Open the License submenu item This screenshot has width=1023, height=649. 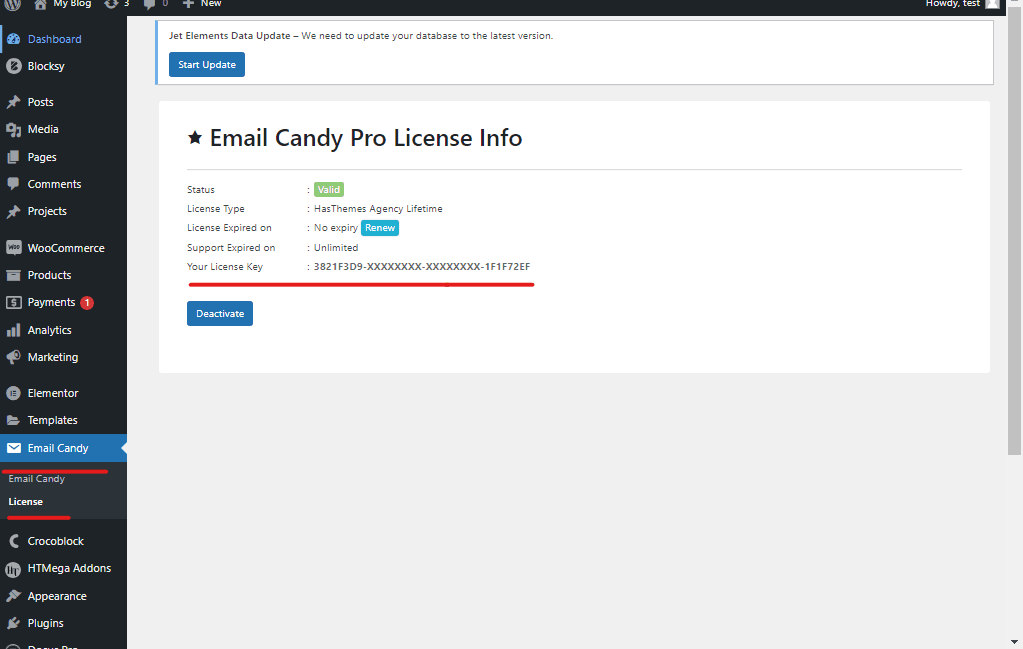coord(25,502)
